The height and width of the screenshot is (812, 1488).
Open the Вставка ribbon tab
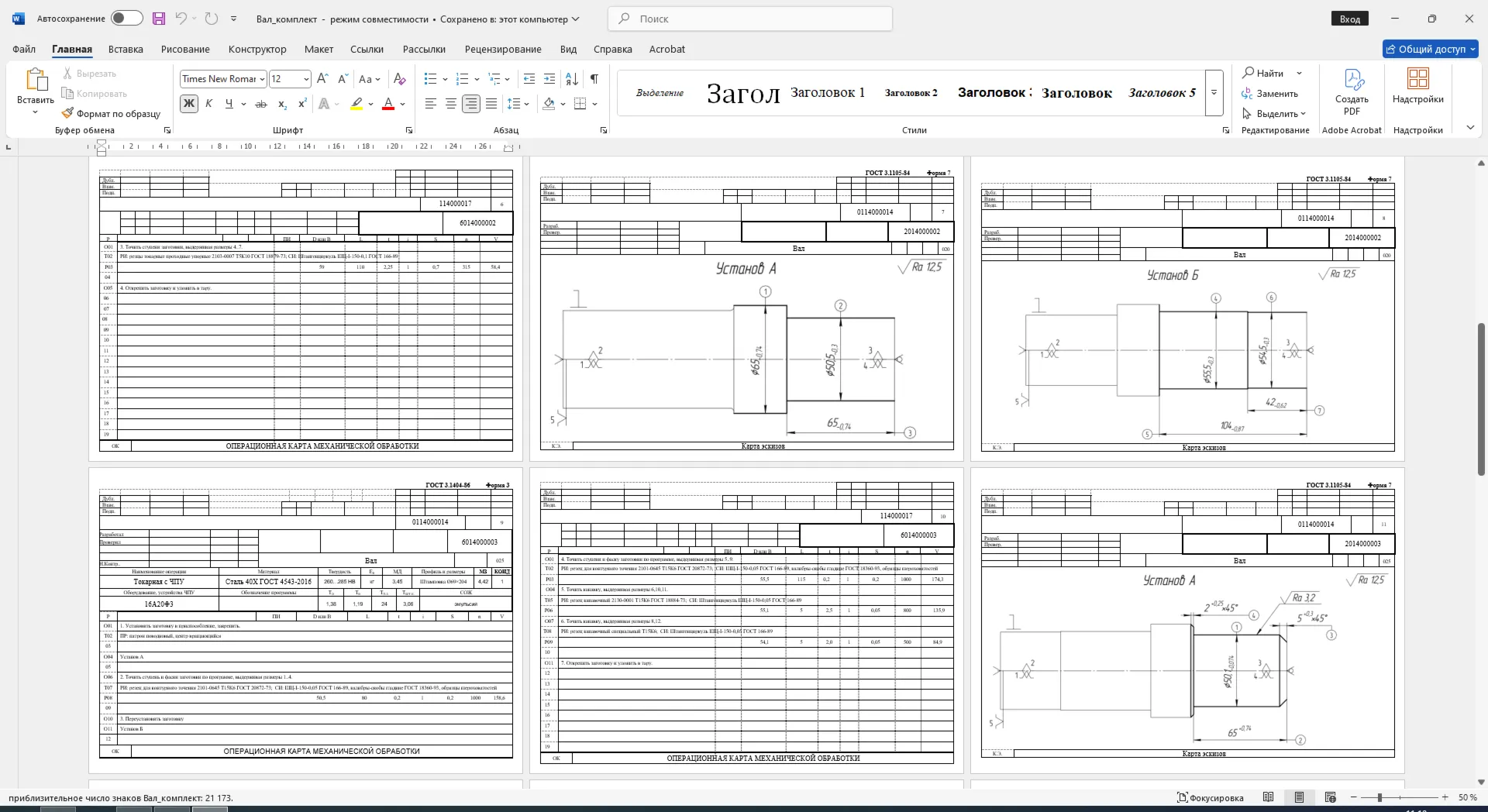click(126, 49)
